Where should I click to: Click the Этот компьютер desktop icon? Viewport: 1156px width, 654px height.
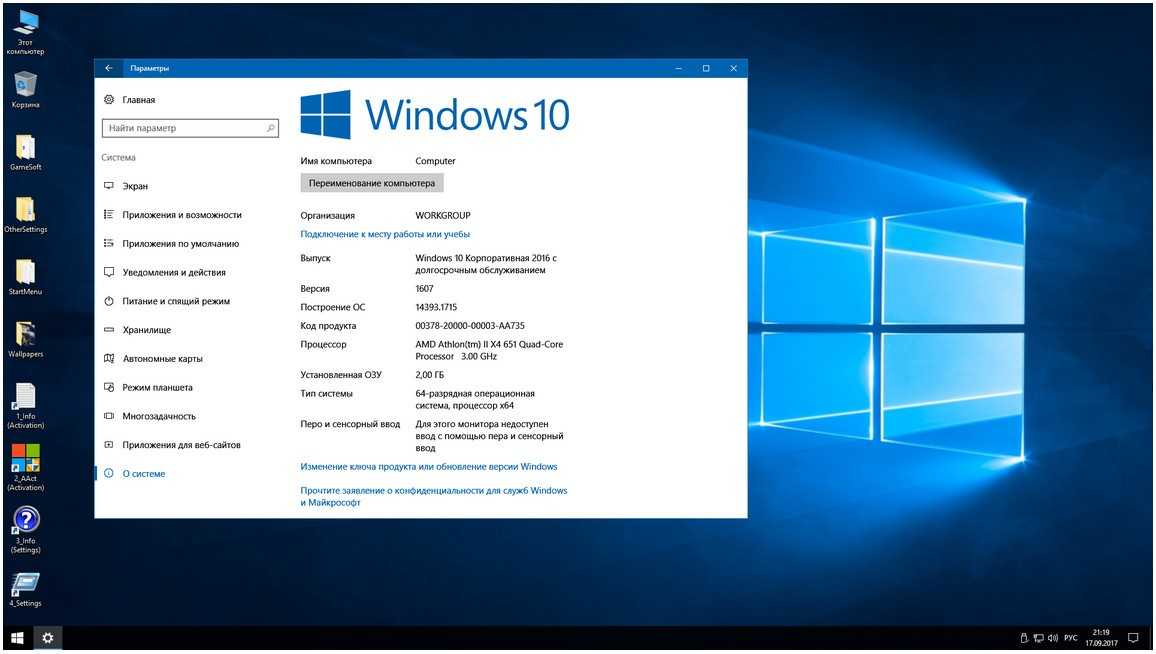(x=25, y=31)
